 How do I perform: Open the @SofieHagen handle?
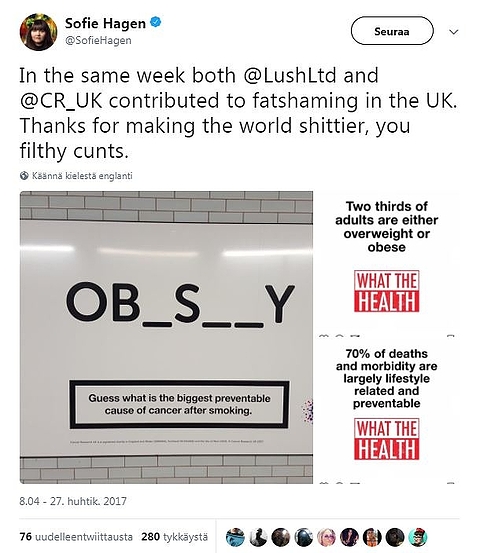(x=98, y=40)
